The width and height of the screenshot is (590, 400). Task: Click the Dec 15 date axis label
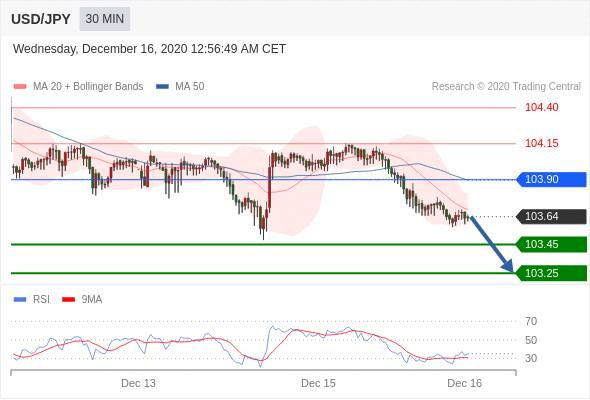[318, 383]
